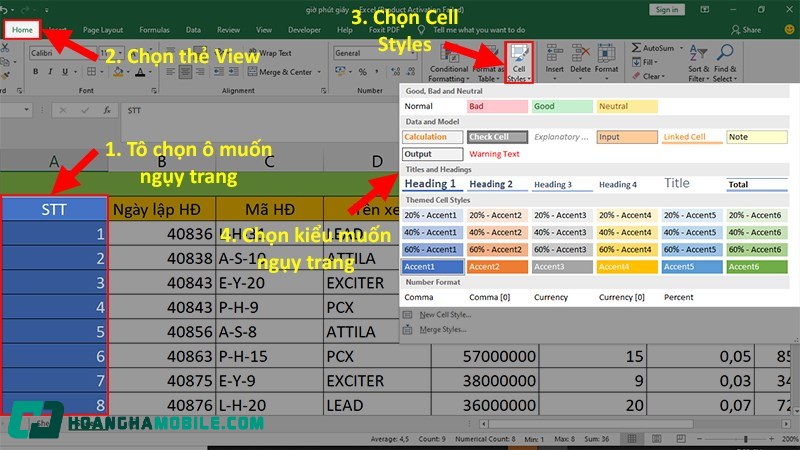Open the Developer tab
800x450 pixels.
click(304, 30)
